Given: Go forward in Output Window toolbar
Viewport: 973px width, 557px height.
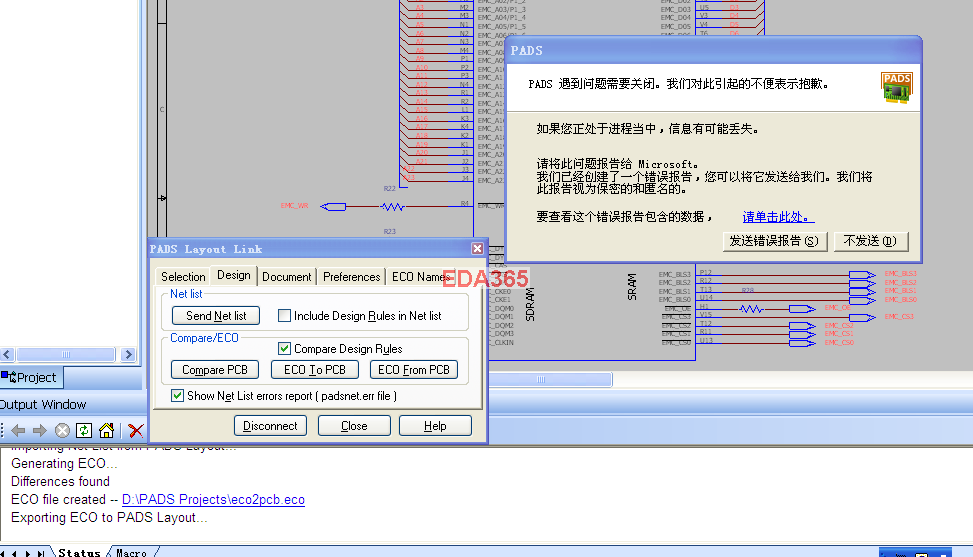Looking at the screenshot, I should tap(40, 430).
